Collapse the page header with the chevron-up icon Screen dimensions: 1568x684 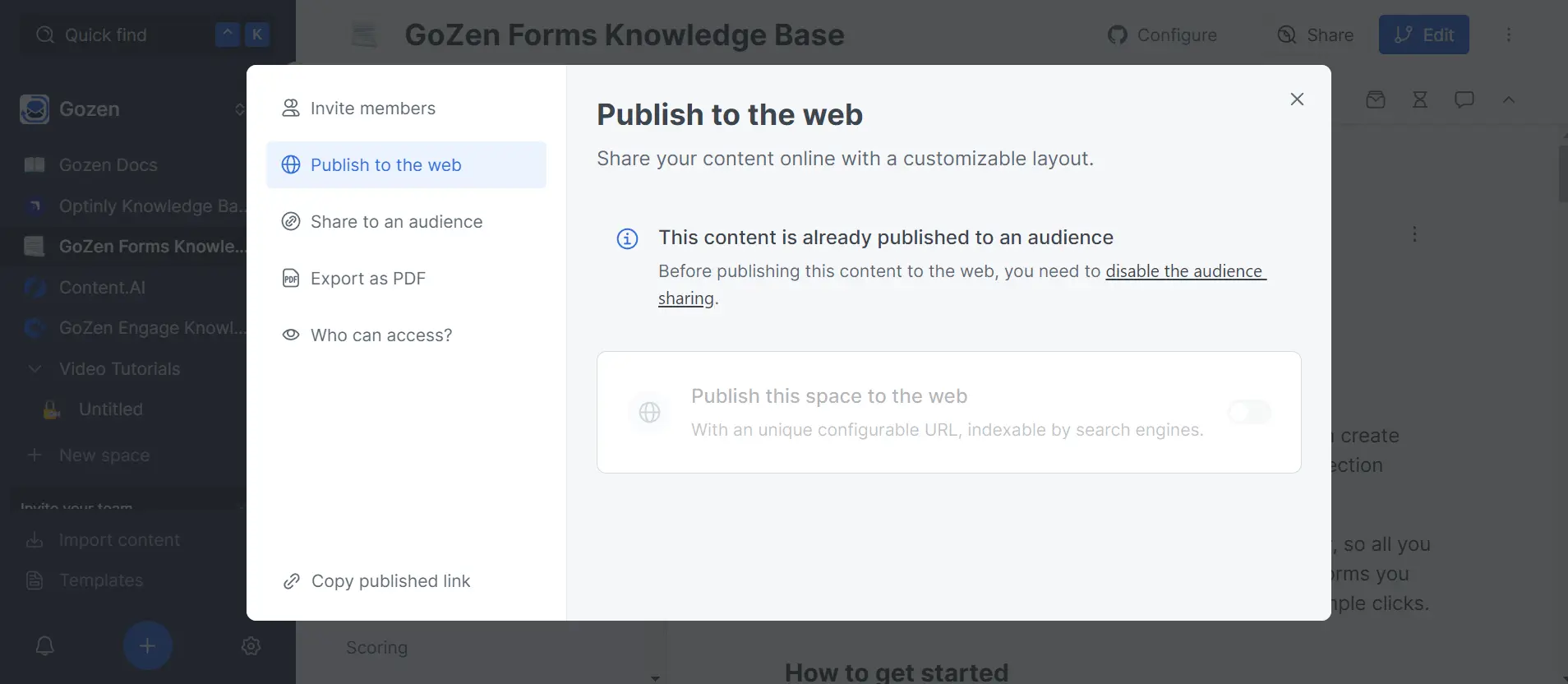point(1508,100)
